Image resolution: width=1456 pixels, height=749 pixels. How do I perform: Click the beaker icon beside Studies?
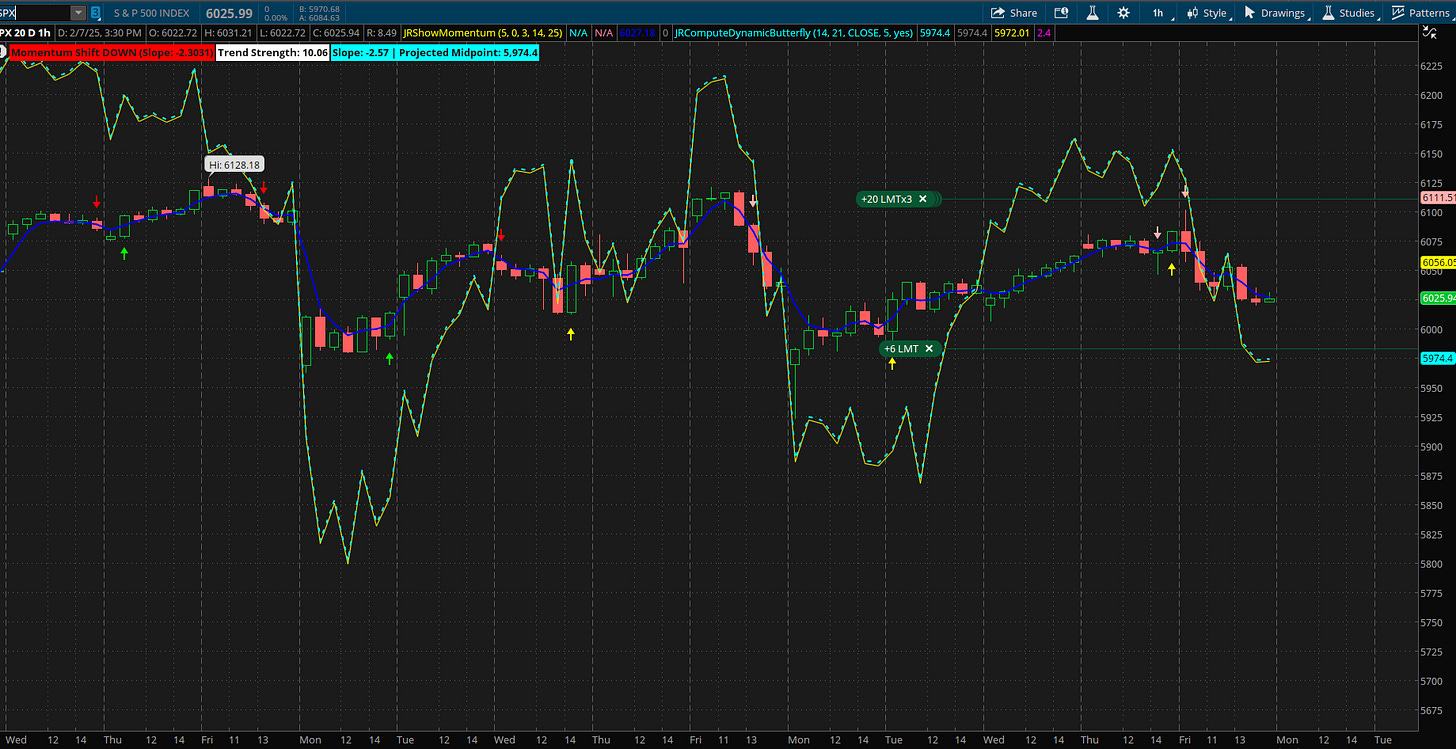1328,13
